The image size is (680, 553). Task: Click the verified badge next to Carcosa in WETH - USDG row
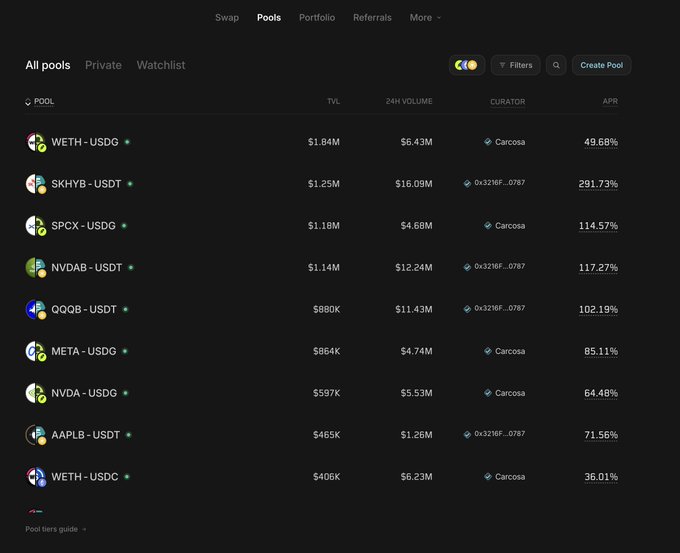coord(488,142)
